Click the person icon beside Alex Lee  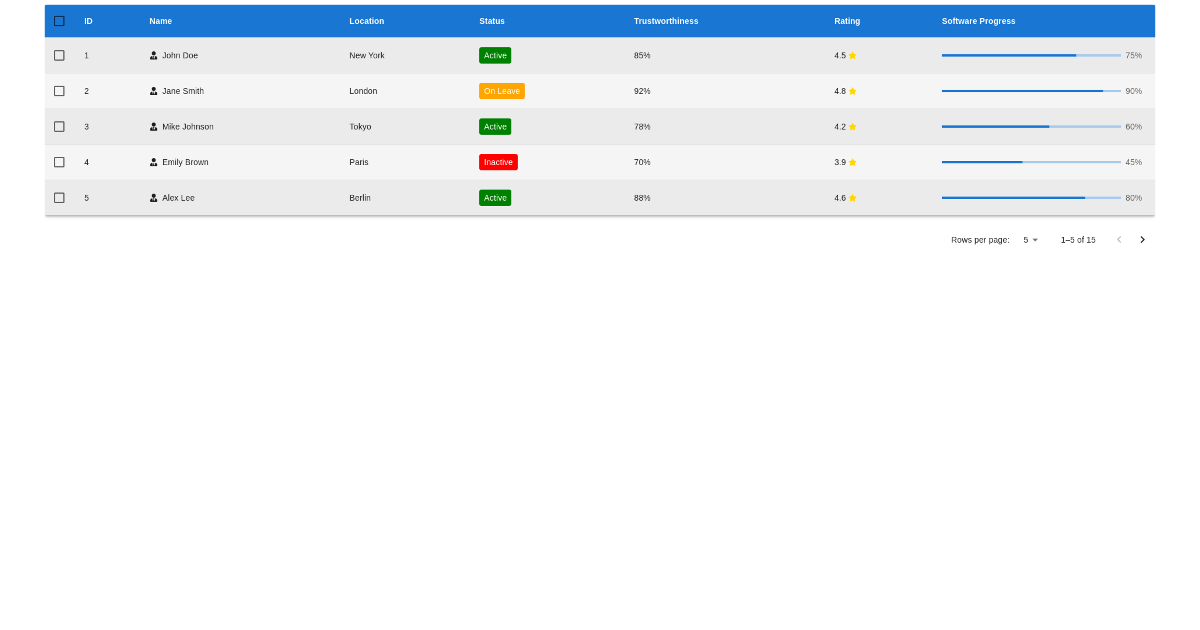(x=156, y=197)
